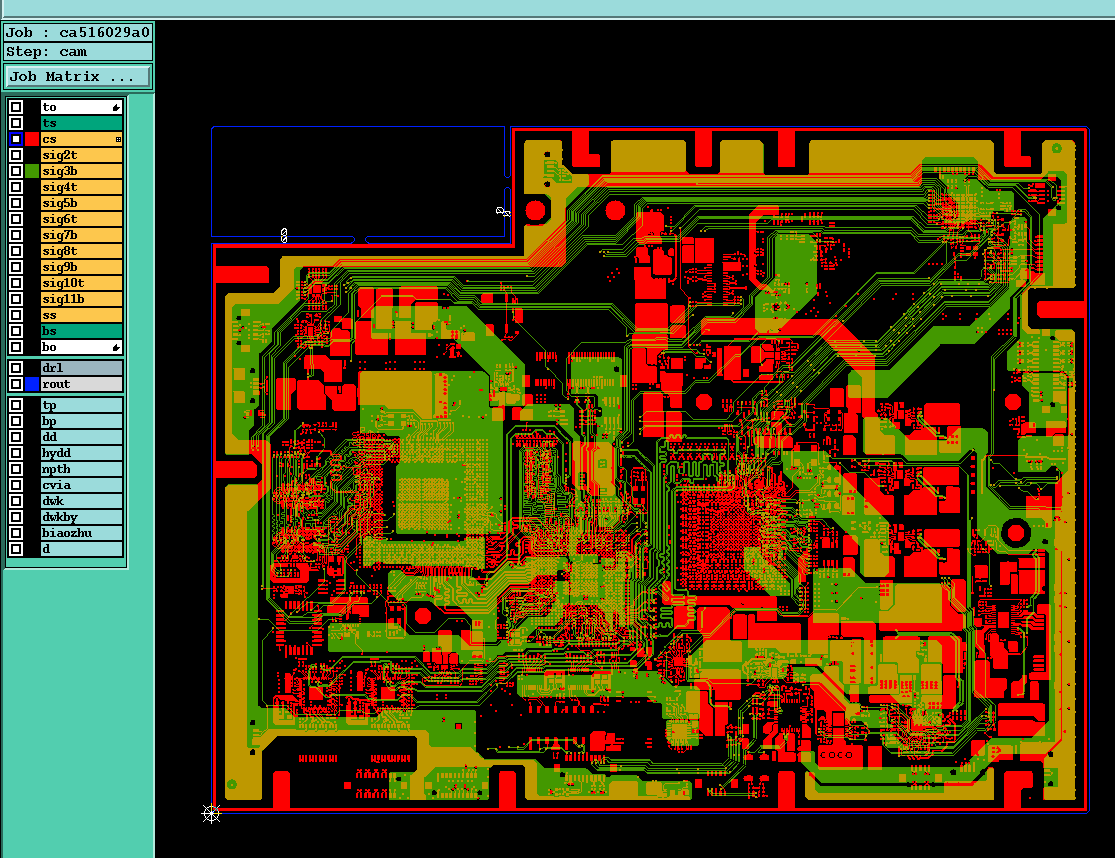1115x858 pixels.
Task: Select the 'sig3b' layer name
Action: 82,171
